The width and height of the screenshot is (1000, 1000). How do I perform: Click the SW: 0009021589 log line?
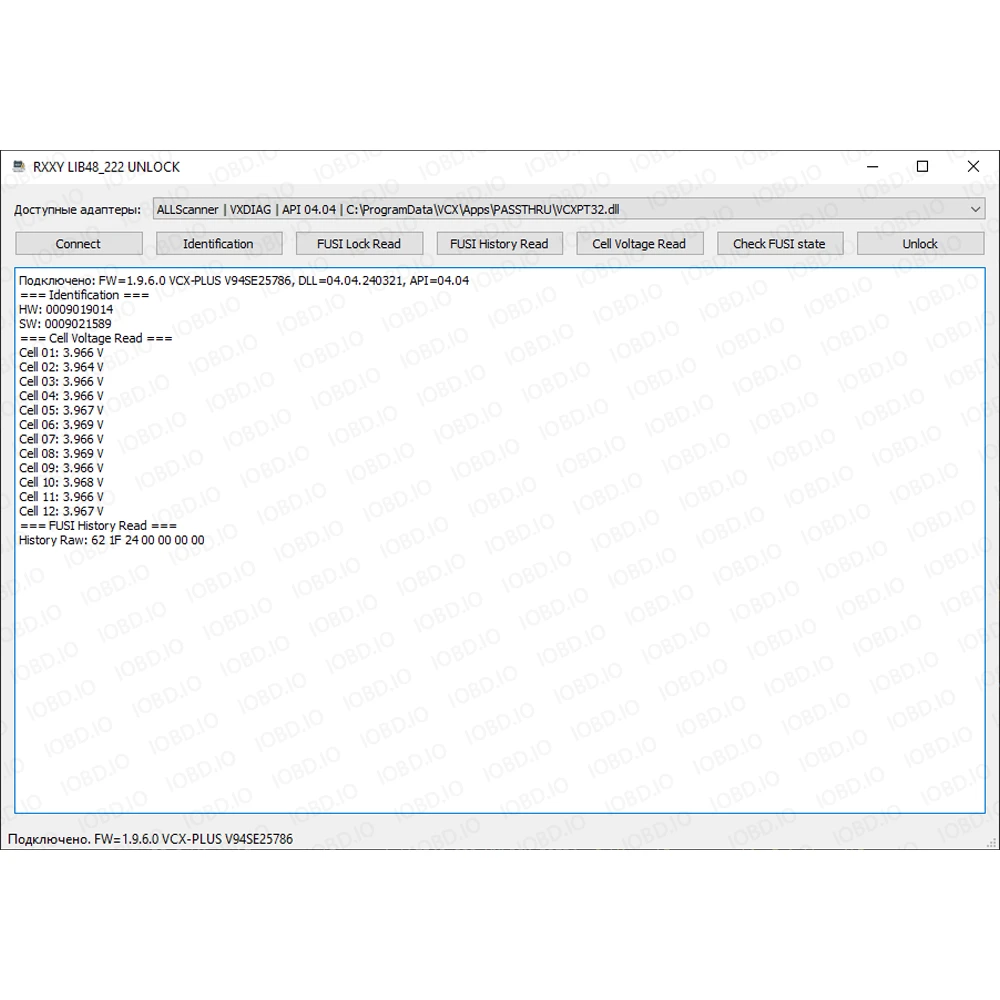pos(66,324)
